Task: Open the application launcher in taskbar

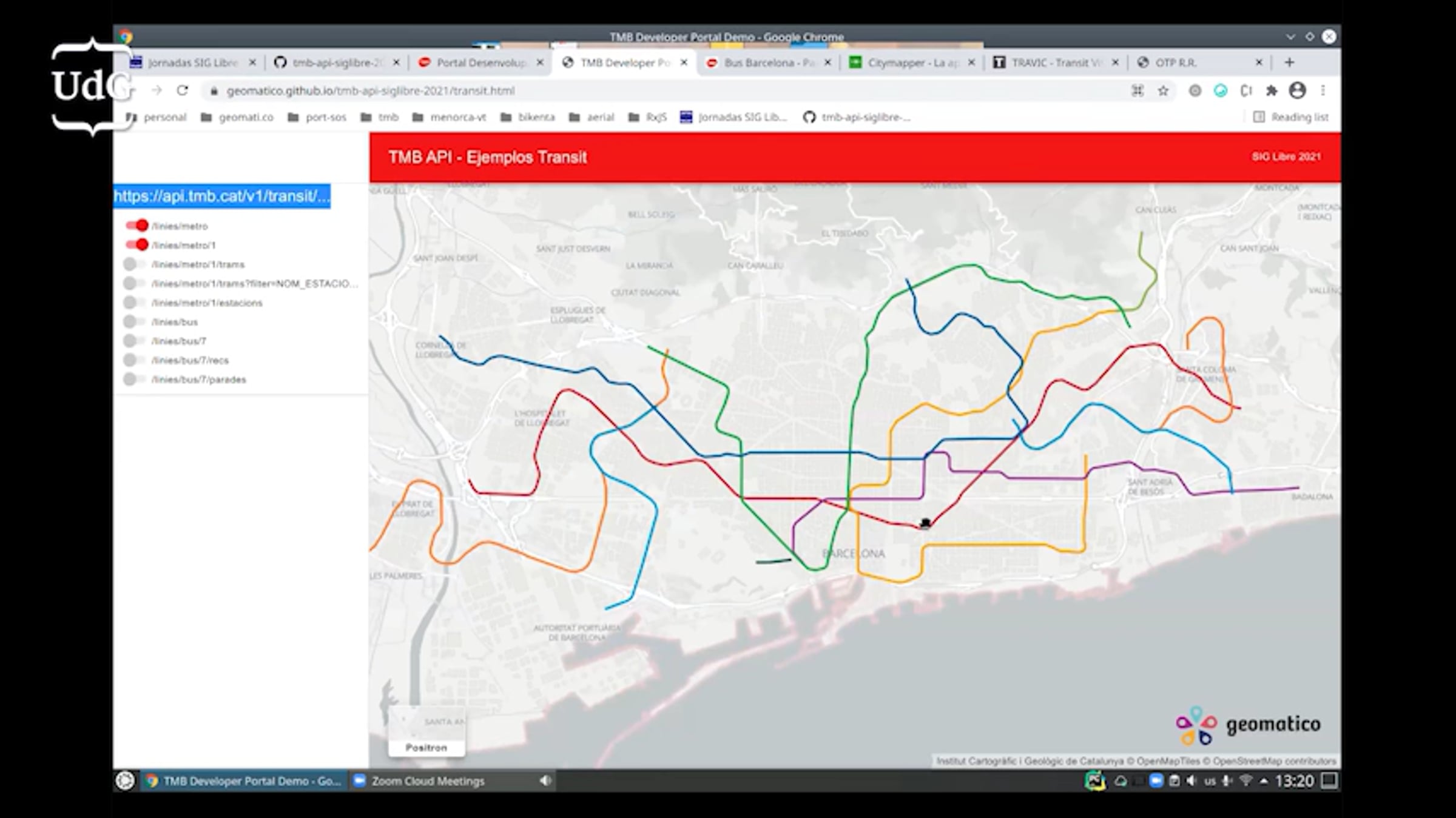Action: 125,781
